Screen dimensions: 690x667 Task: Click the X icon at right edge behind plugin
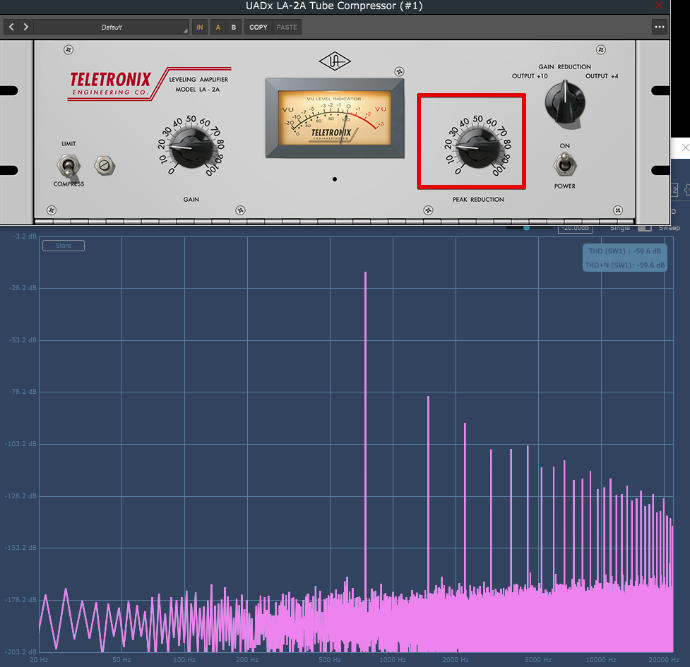(x=685, y=148)
